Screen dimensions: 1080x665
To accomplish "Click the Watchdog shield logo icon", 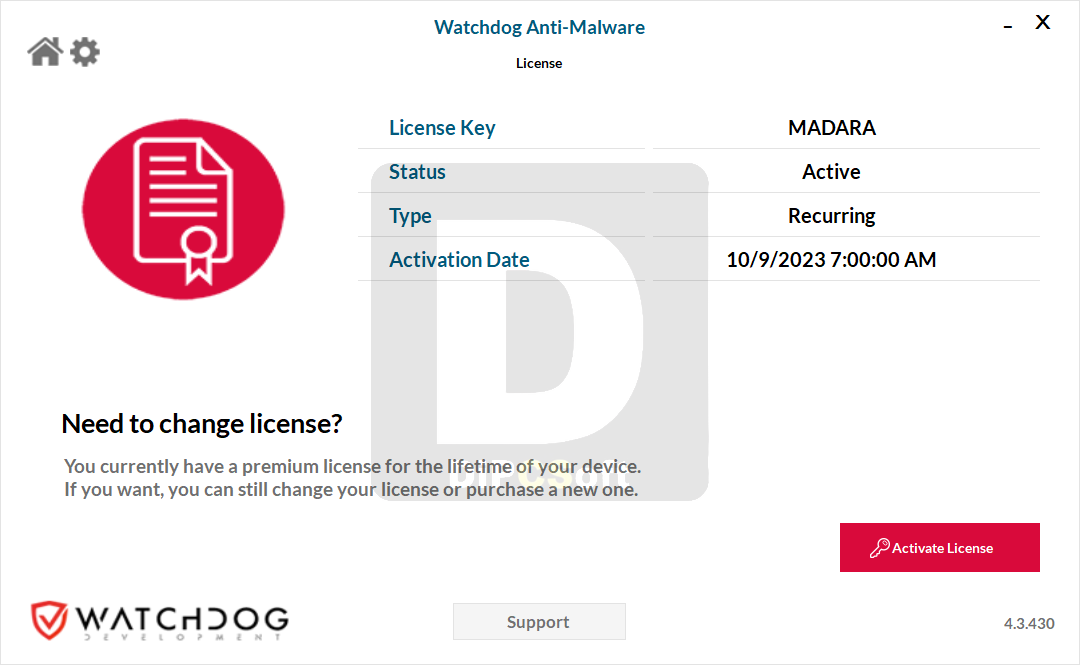I will [49, 620].
